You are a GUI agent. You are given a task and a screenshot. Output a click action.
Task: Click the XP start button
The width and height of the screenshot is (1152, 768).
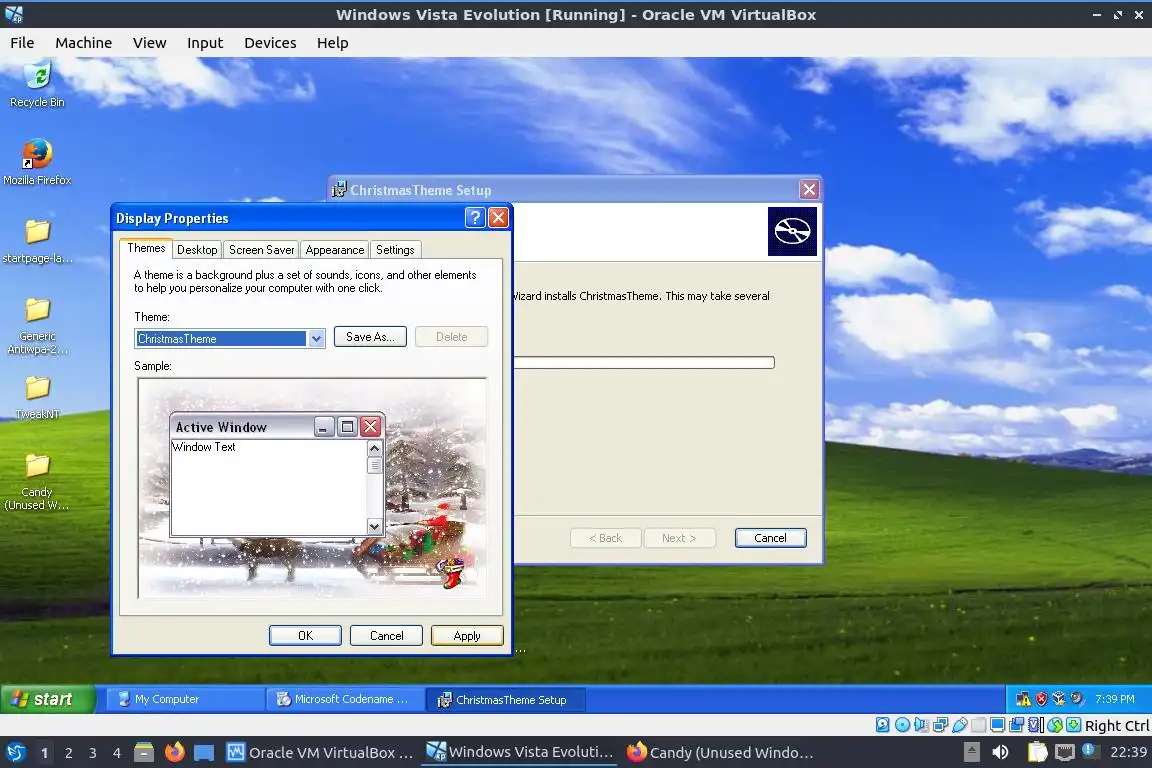point(48,699)
